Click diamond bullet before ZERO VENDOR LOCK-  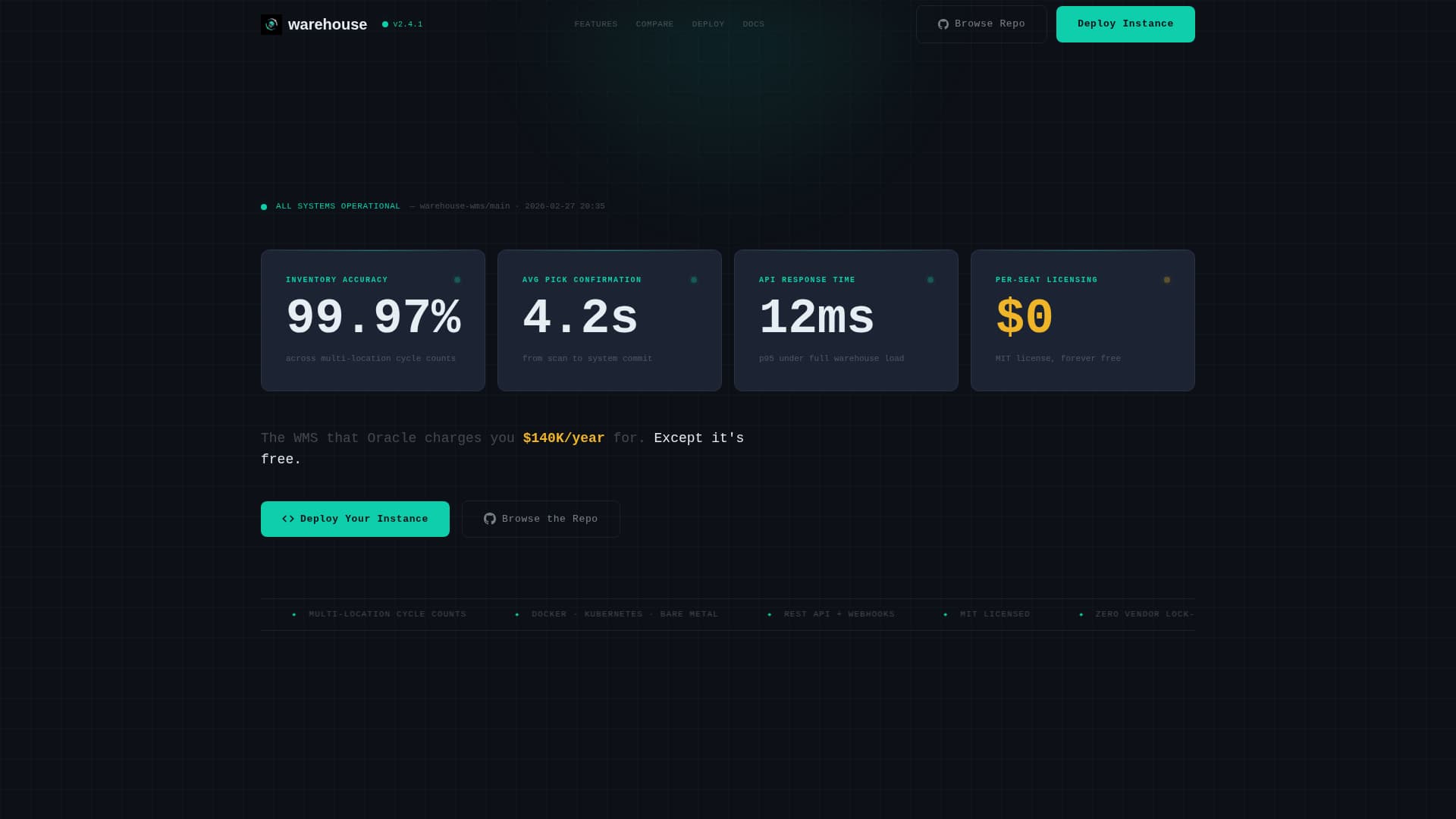click(1081, 614)
